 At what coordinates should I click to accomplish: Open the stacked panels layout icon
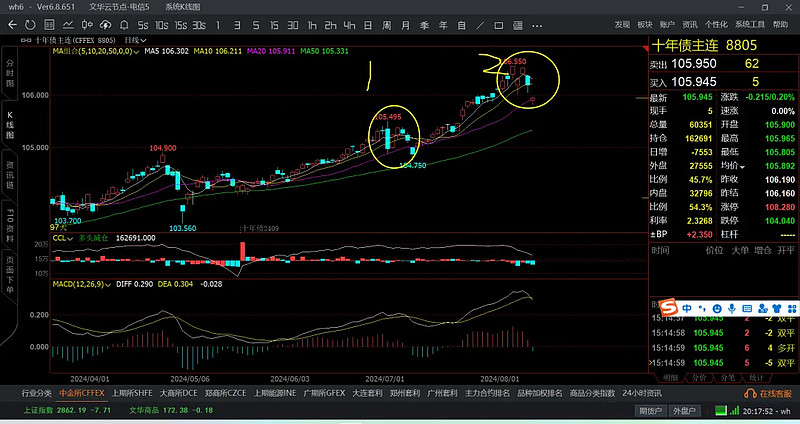point(517,25)
